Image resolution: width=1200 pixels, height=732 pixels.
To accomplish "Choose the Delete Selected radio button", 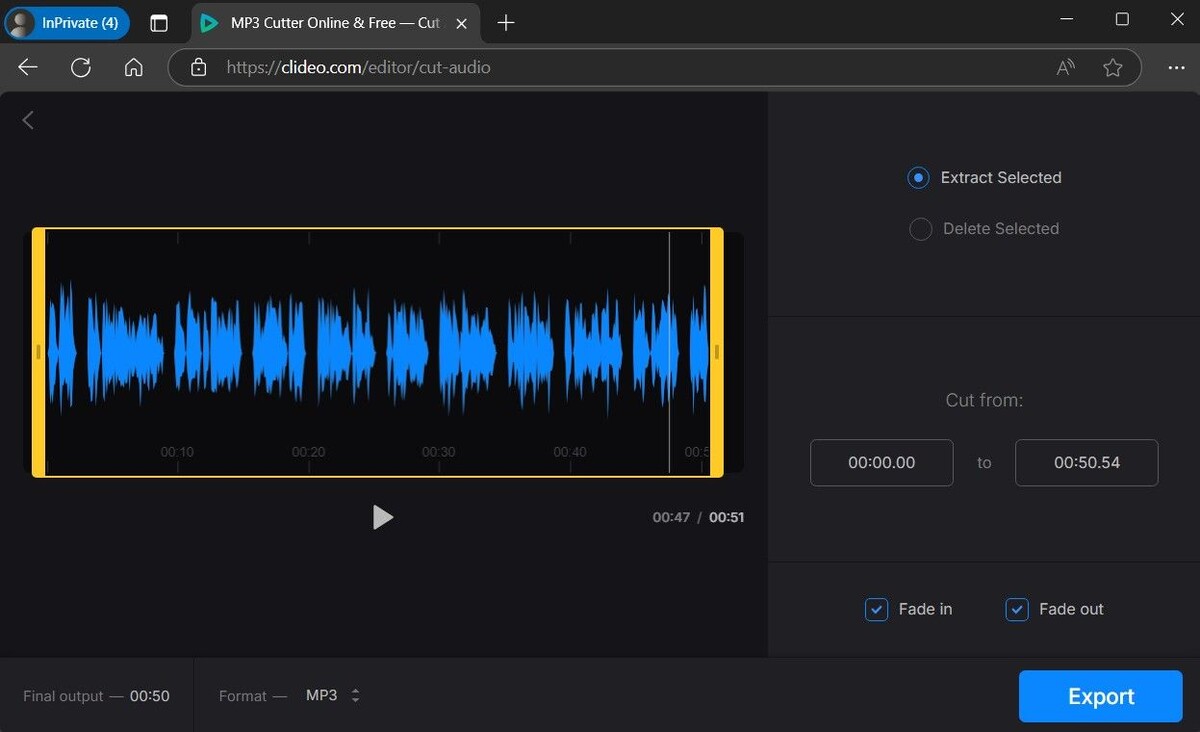I will coord(920,229).
